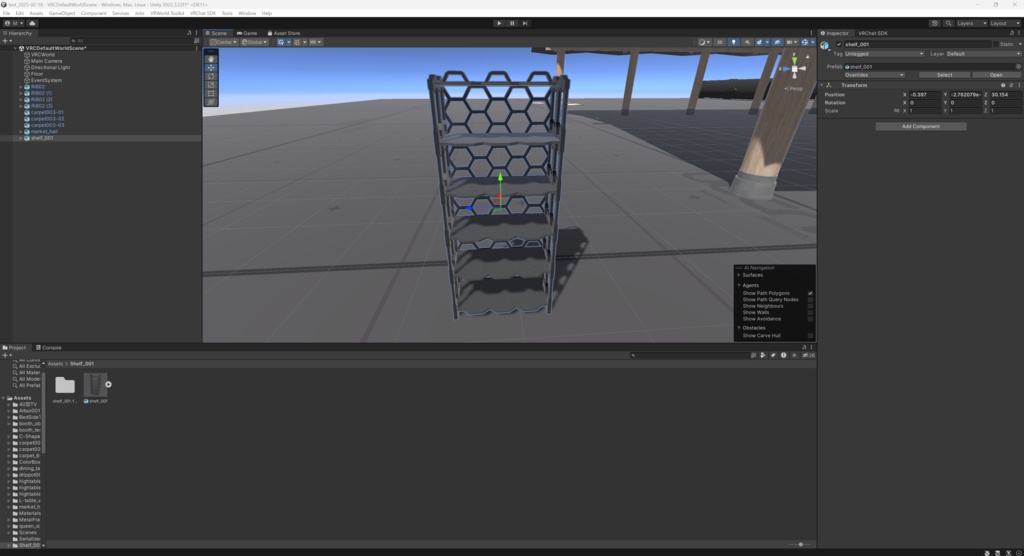Select carpet003-02 in Hierarchy
Viewport: 1024px width, 556px height.
(48, 119)
